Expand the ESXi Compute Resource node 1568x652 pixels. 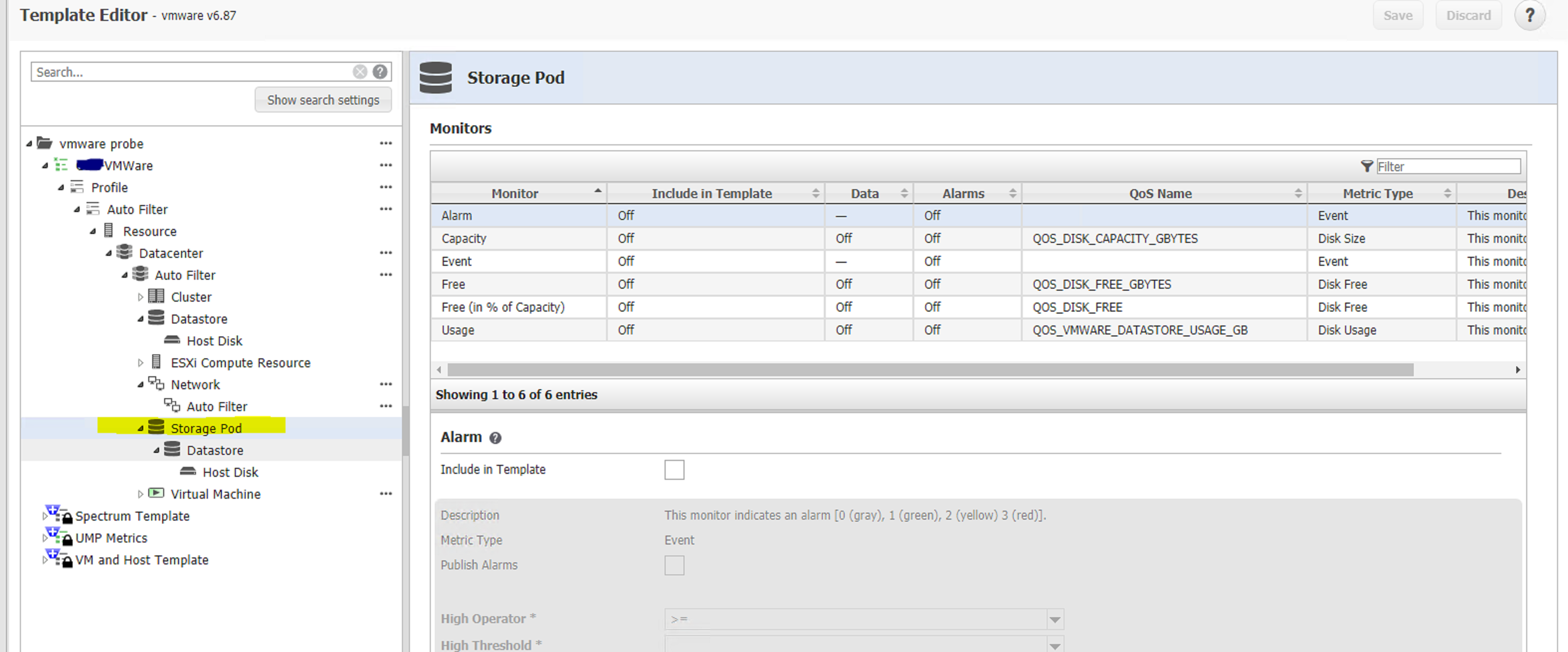click(x=141, y=363)
